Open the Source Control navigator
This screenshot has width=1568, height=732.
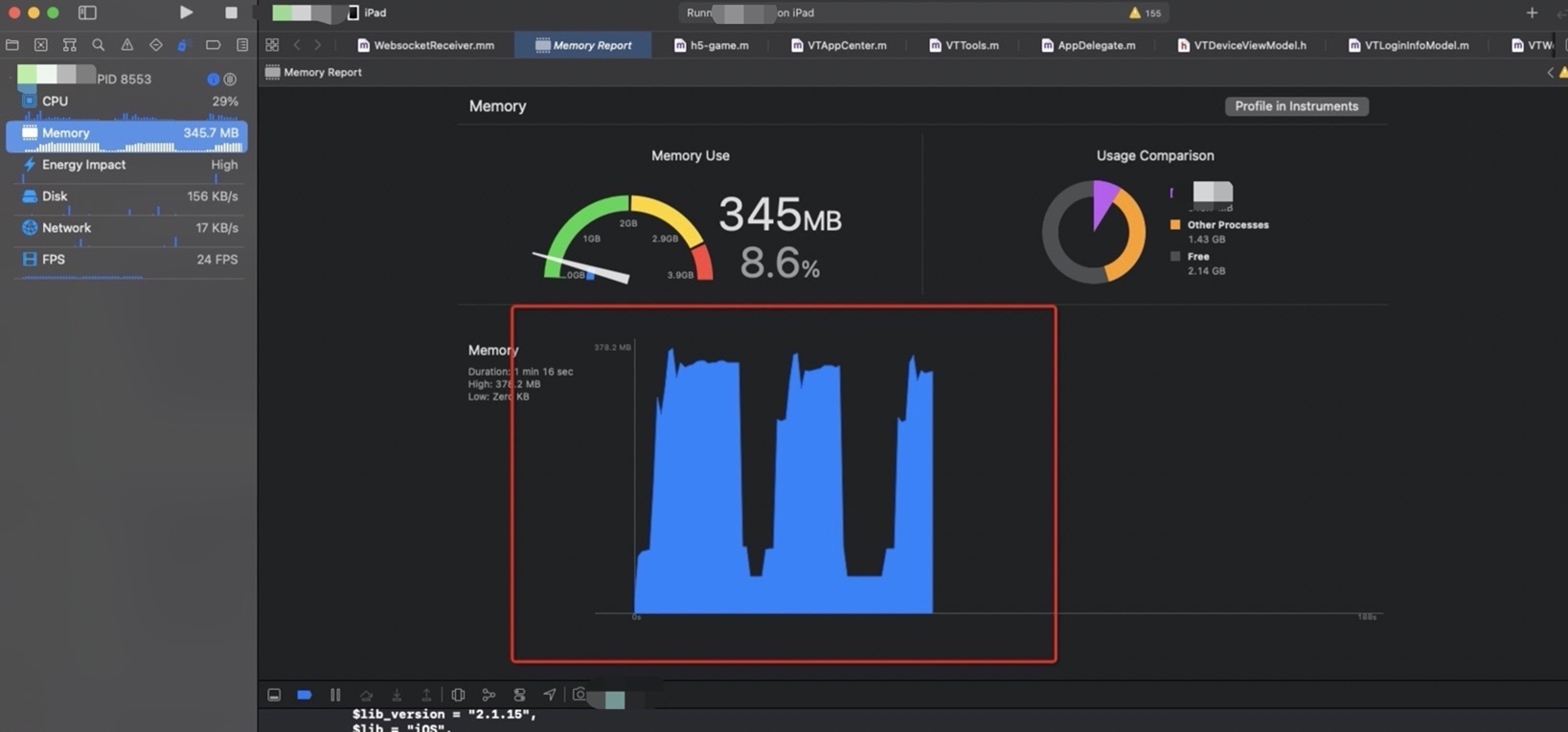(41, 45)
